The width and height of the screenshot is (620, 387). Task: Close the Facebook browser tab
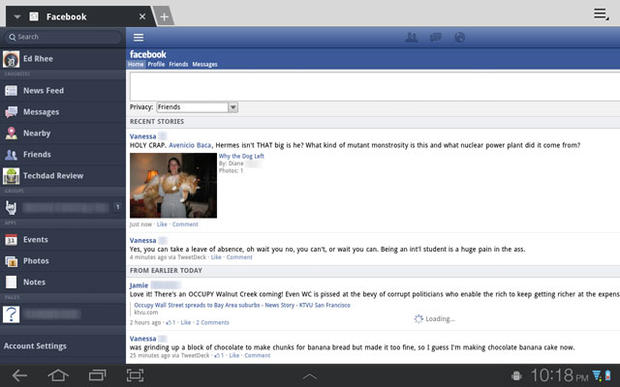click(142, 17)
